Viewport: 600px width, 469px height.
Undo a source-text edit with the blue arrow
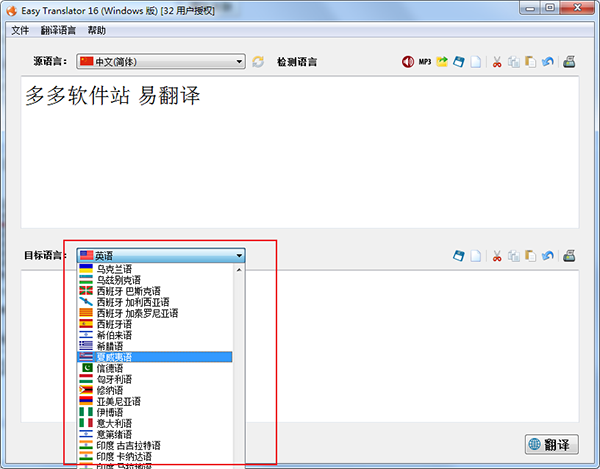(x=548, y=62)
